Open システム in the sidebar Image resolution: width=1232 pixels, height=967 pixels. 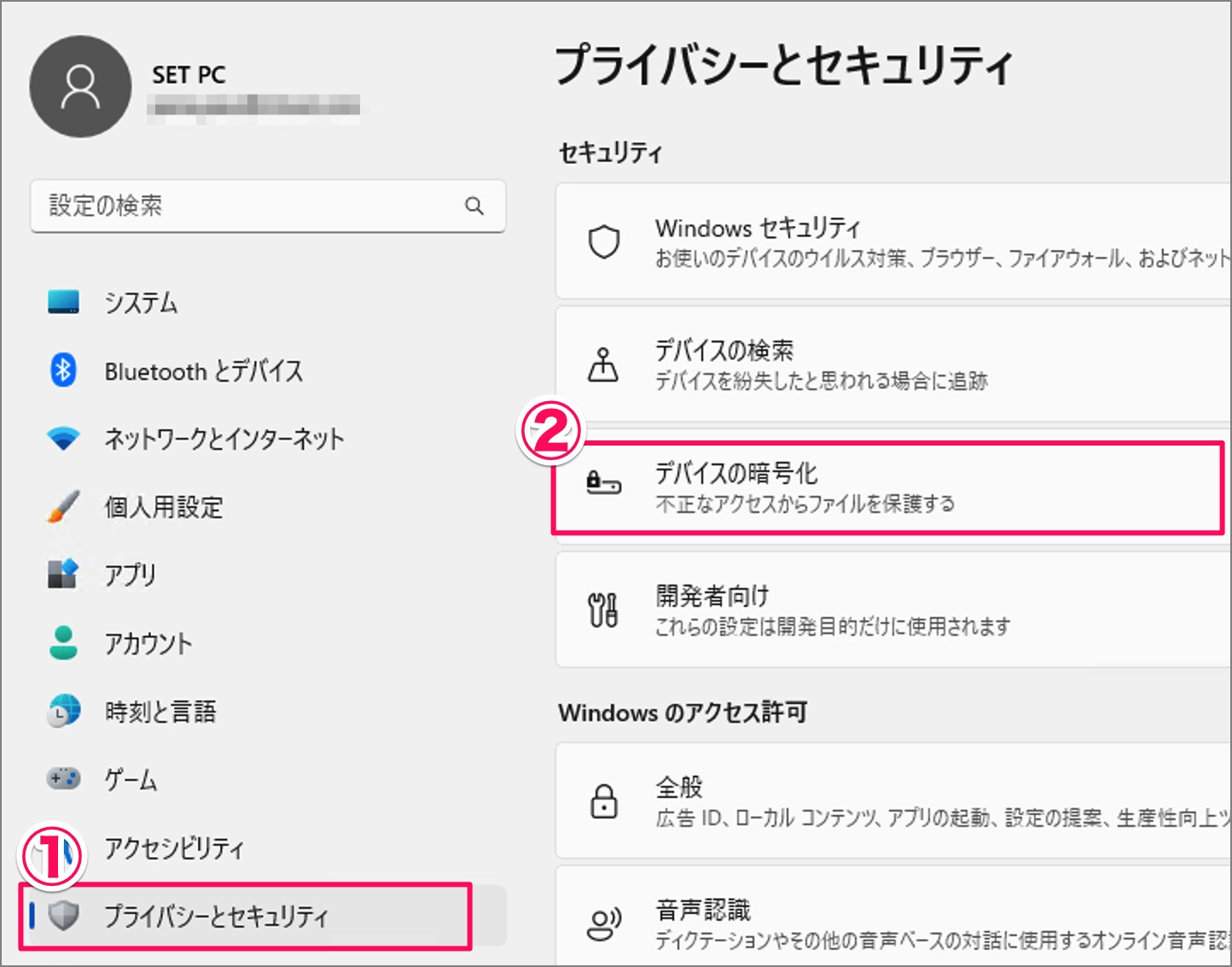[x=141, y=303]
